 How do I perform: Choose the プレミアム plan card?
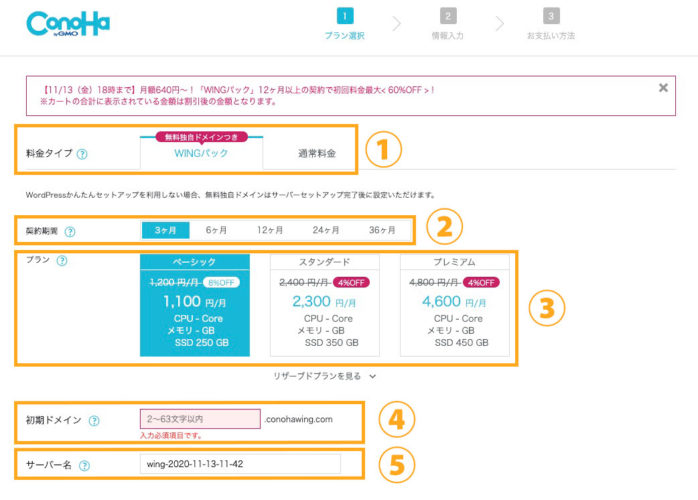coord(455,305)
